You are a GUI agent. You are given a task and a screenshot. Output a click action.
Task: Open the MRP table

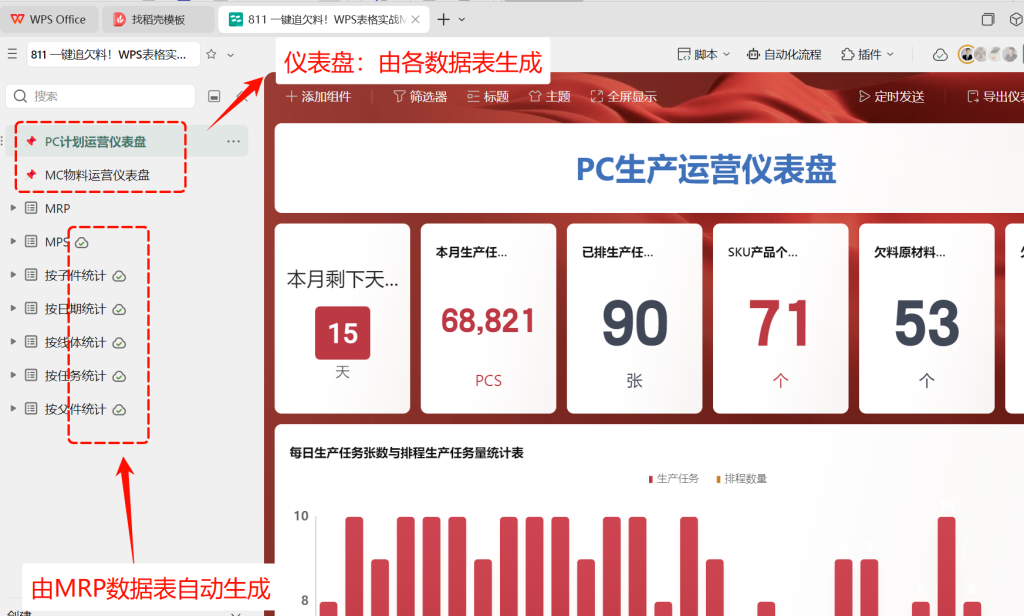(57, 208)
